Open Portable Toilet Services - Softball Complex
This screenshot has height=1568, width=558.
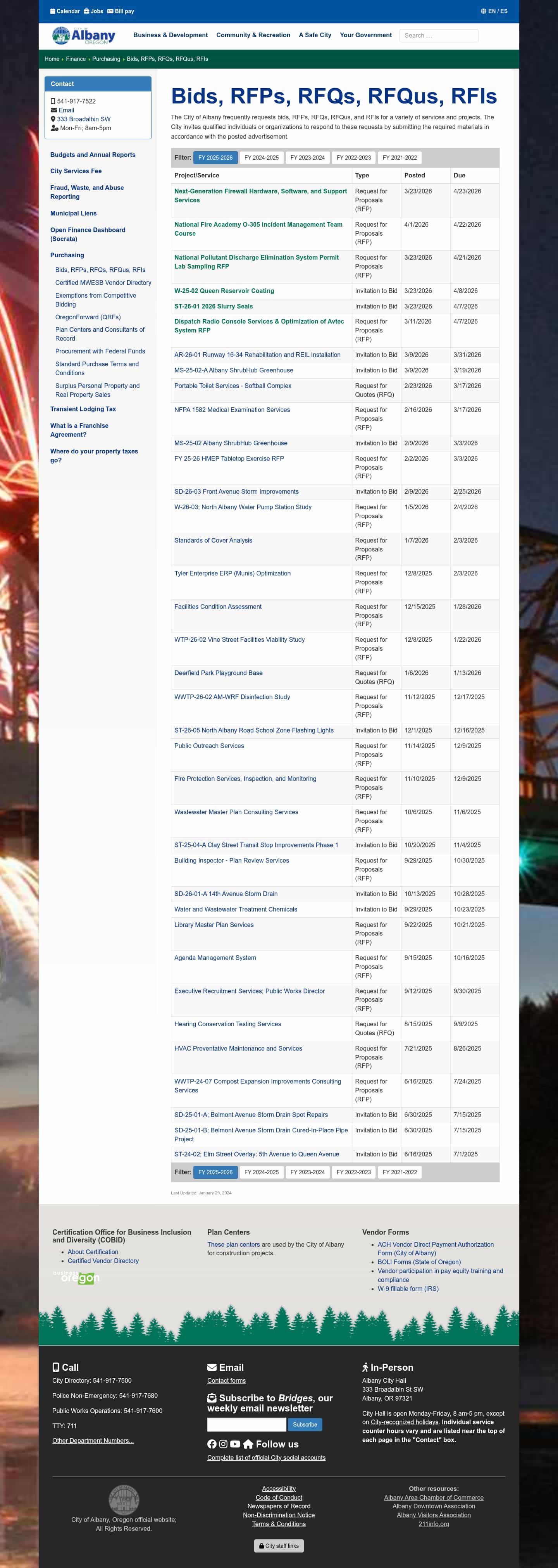point(233,386)
